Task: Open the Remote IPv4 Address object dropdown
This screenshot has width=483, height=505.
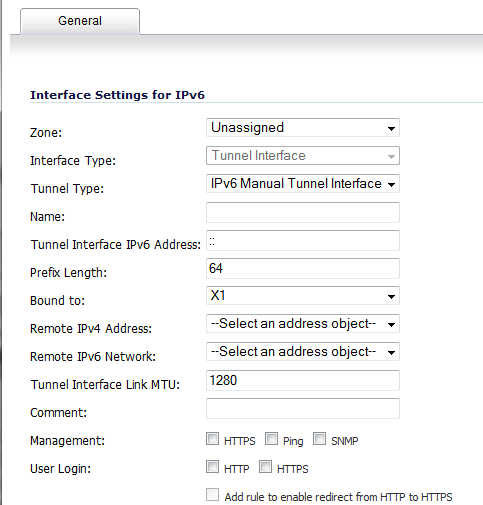Action: 303,324
